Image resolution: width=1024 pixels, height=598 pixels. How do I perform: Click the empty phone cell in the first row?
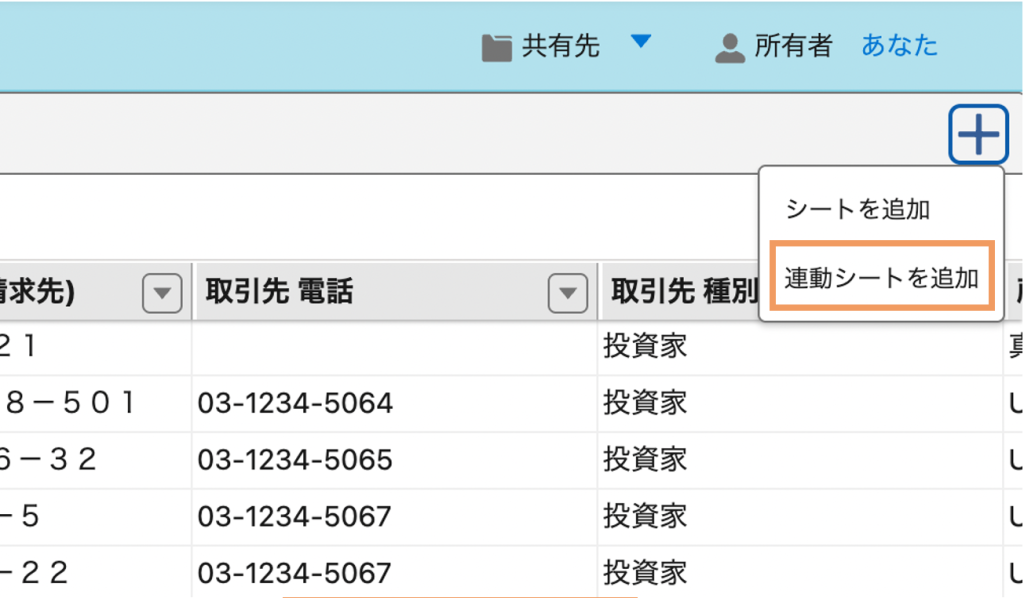[x=395, y=347]
